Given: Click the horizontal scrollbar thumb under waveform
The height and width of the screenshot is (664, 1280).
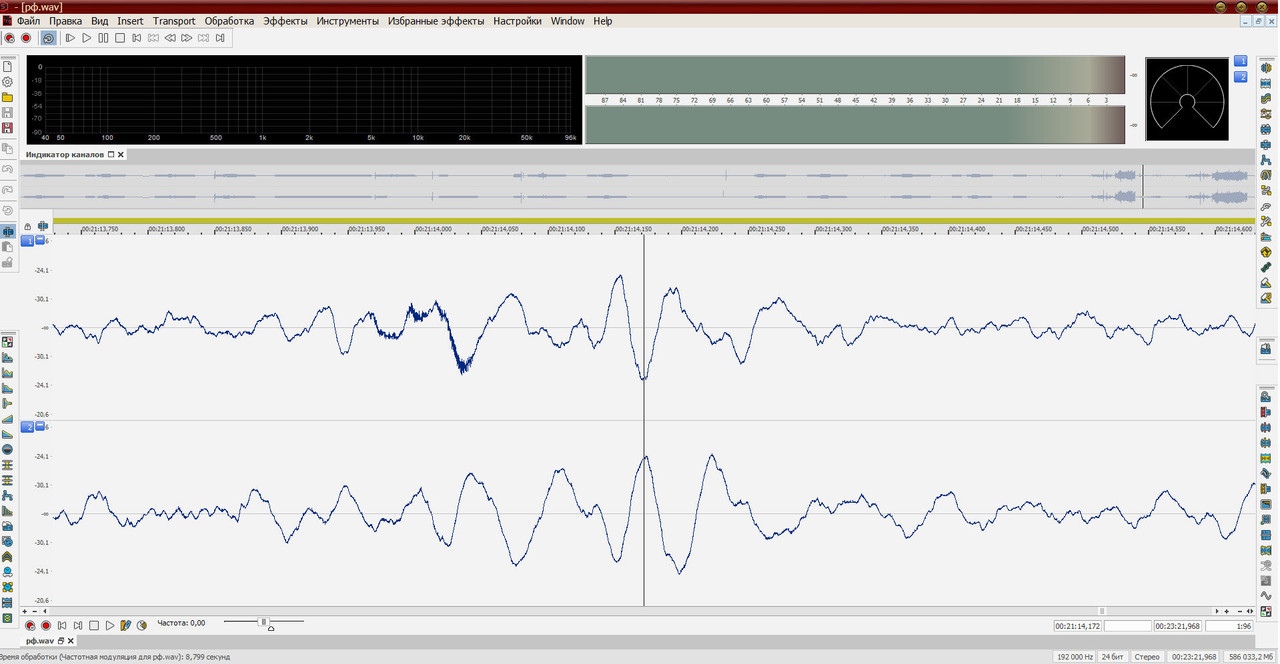Looking at the screenshot, I should [x=1103, y=610].
